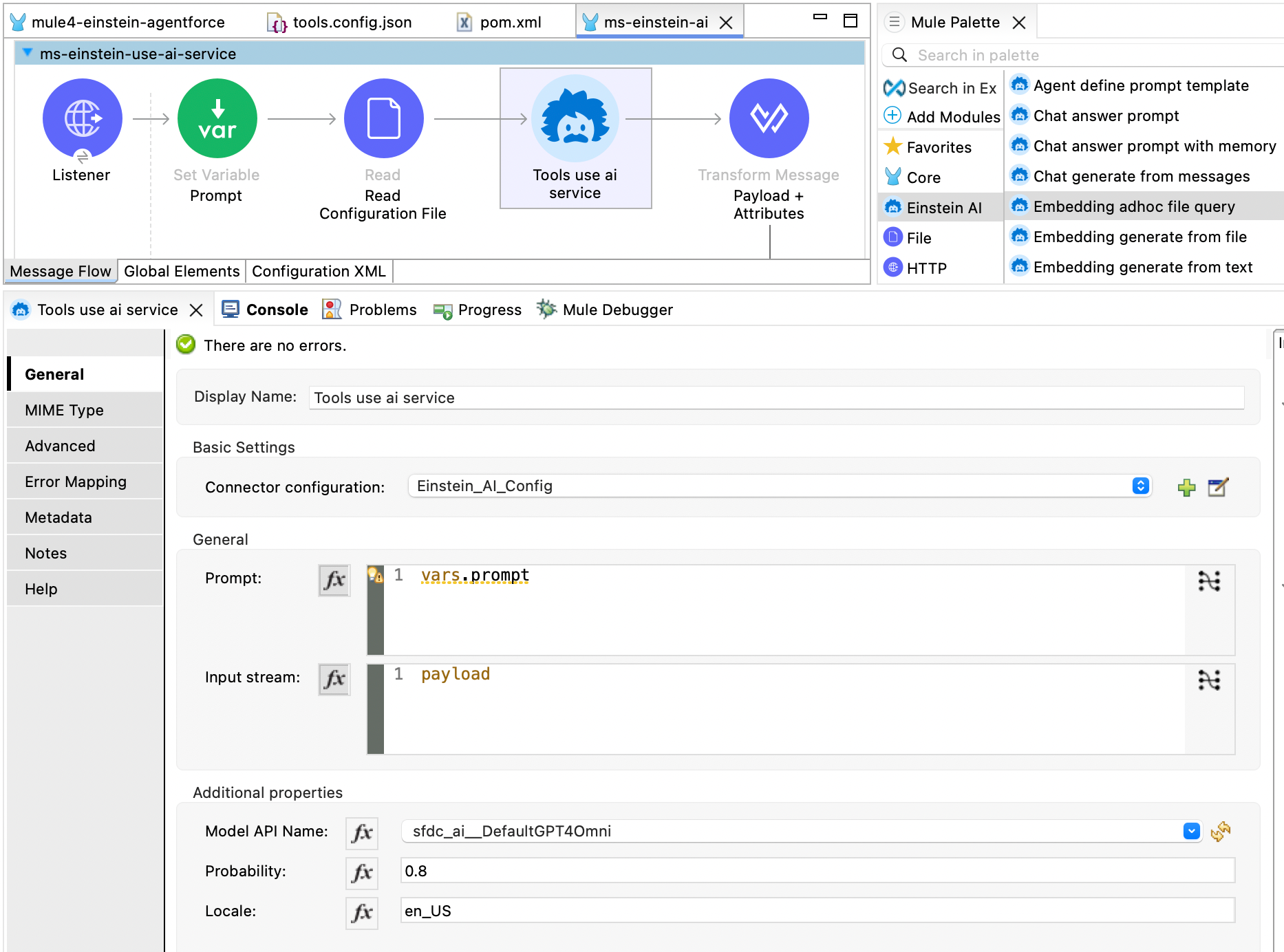Viewport: 1284px width, 952px height.
Task: Minimize the editor area
Action: pos(820,18)
